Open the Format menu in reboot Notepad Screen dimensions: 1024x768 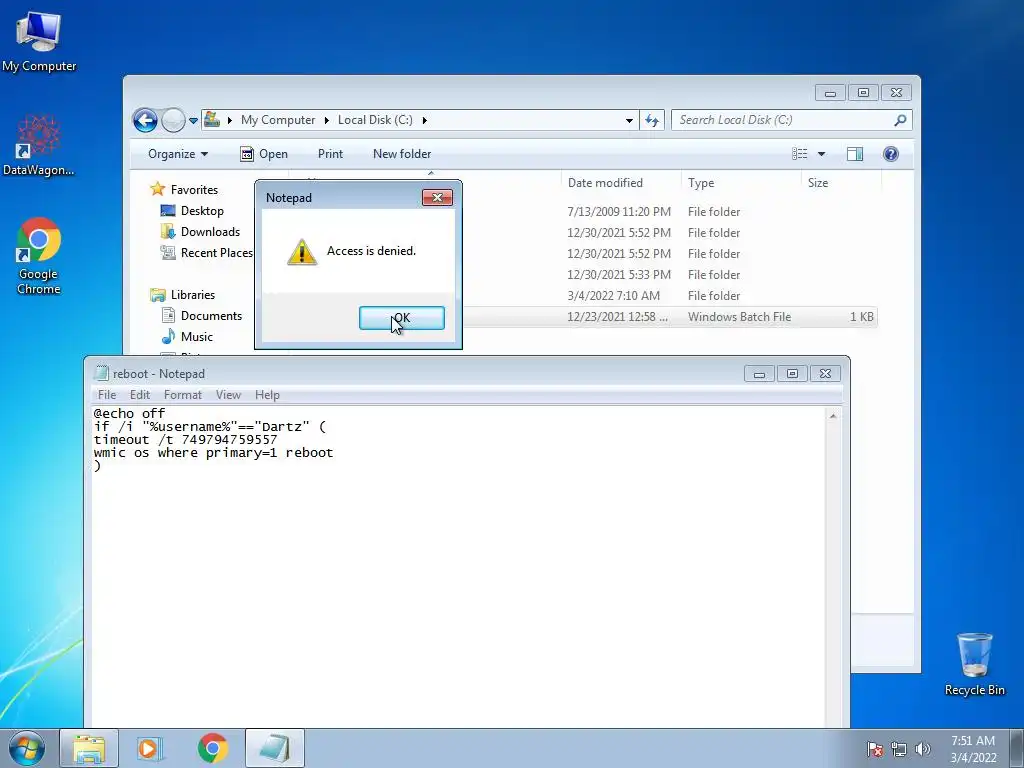(x=183, y=394)
